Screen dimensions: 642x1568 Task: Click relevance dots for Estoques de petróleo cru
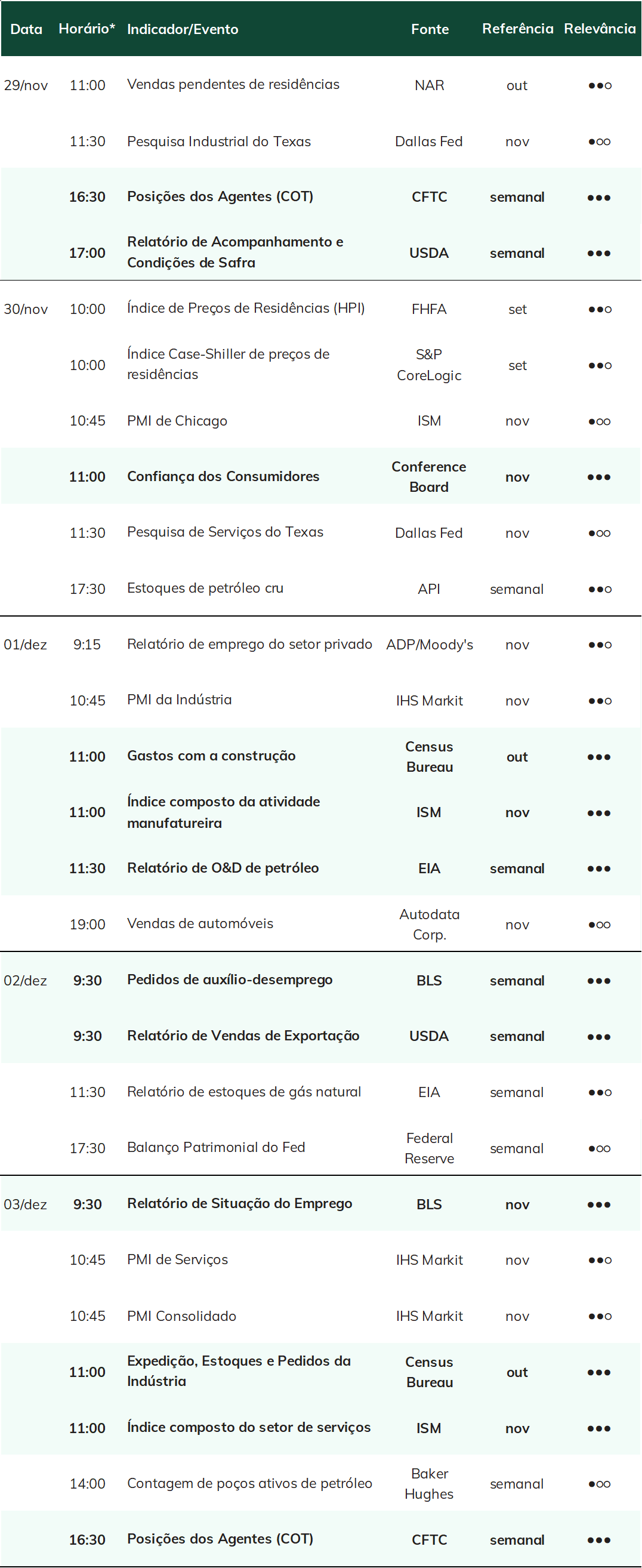point(600,589)
